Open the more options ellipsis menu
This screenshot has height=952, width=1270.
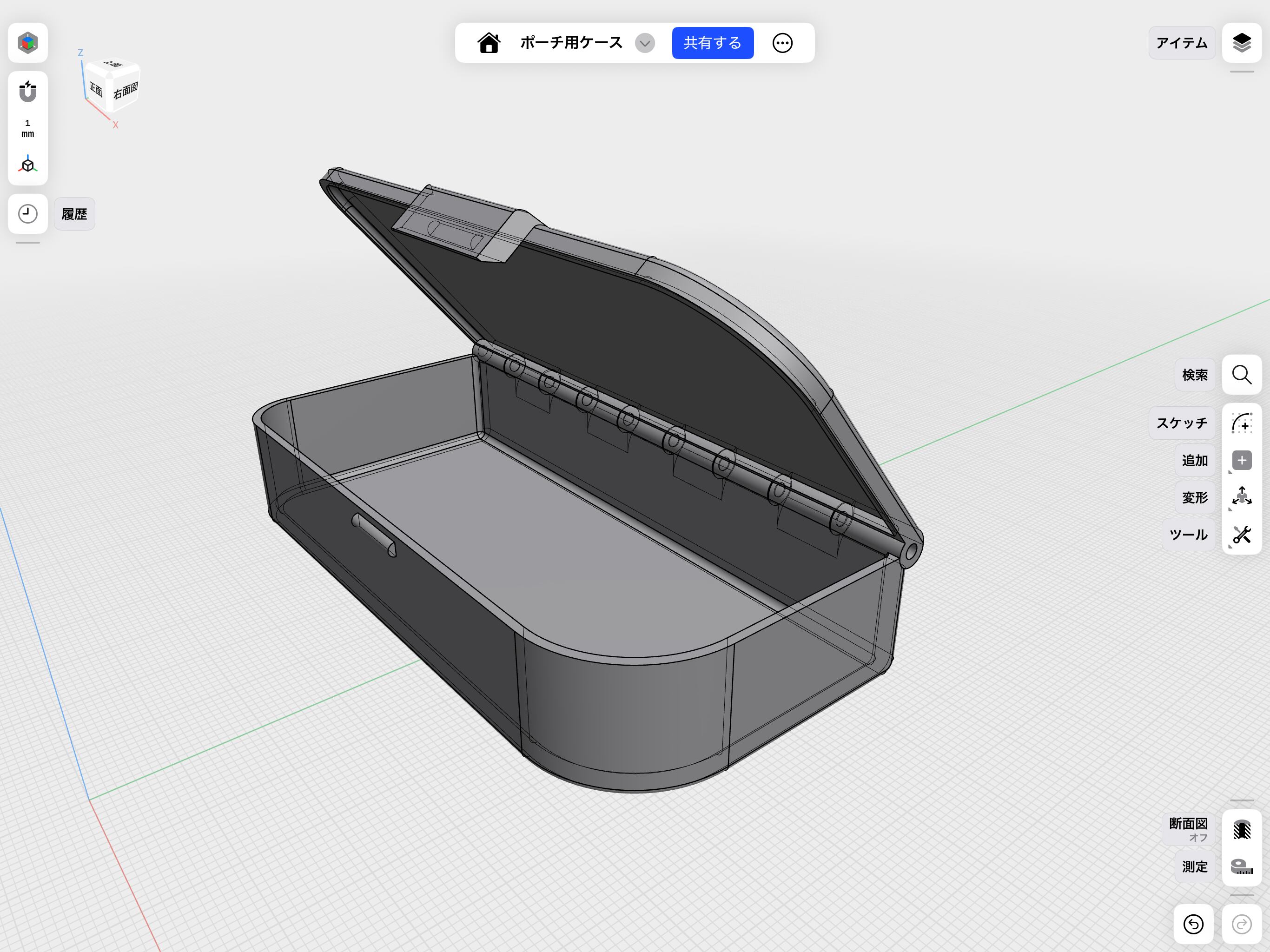782,43
